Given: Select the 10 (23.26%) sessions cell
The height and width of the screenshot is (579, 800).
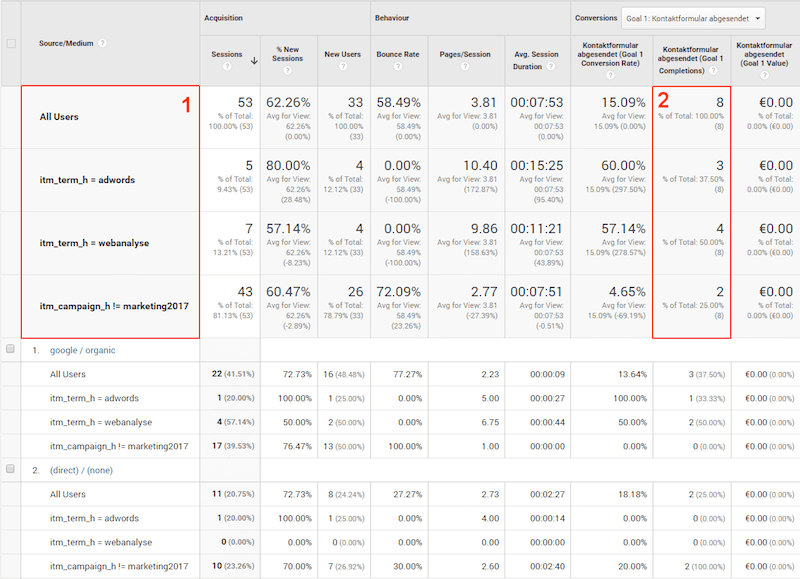Looking at the screenshot, I should (x=233, y=566).
